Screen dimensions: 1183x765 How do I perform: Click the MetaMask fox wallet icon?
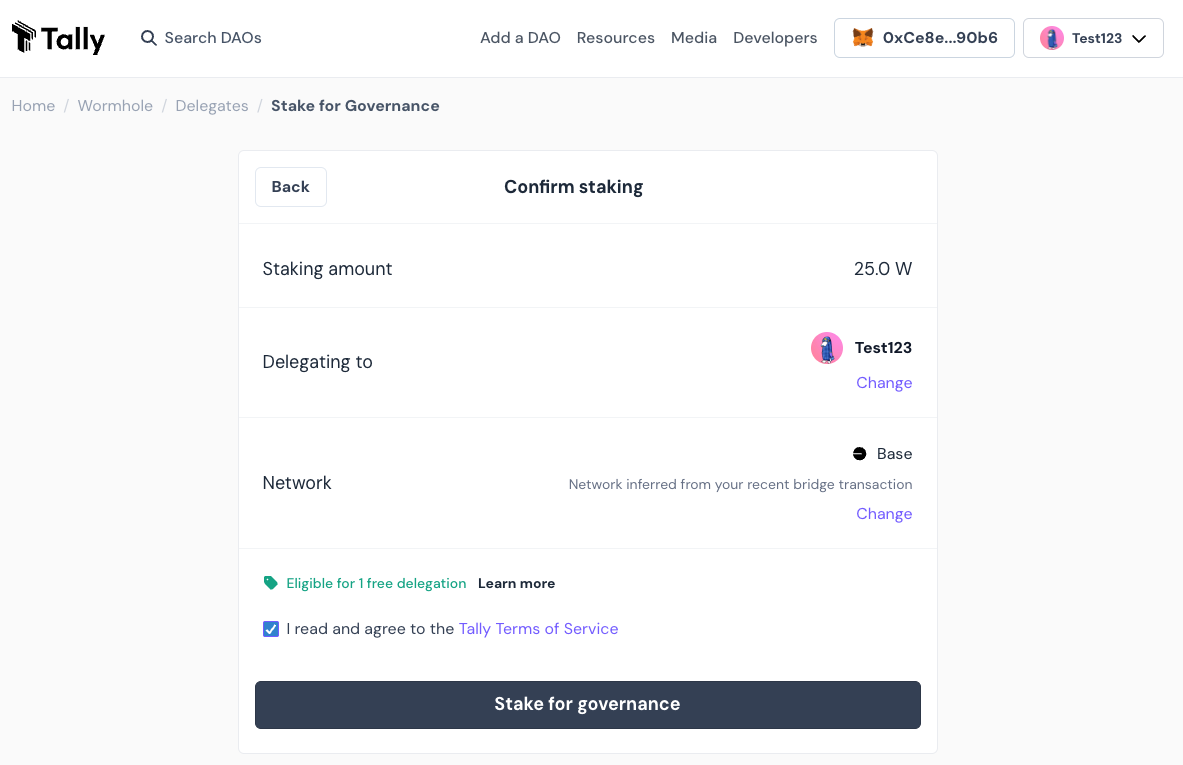click(x=862, y=38)
